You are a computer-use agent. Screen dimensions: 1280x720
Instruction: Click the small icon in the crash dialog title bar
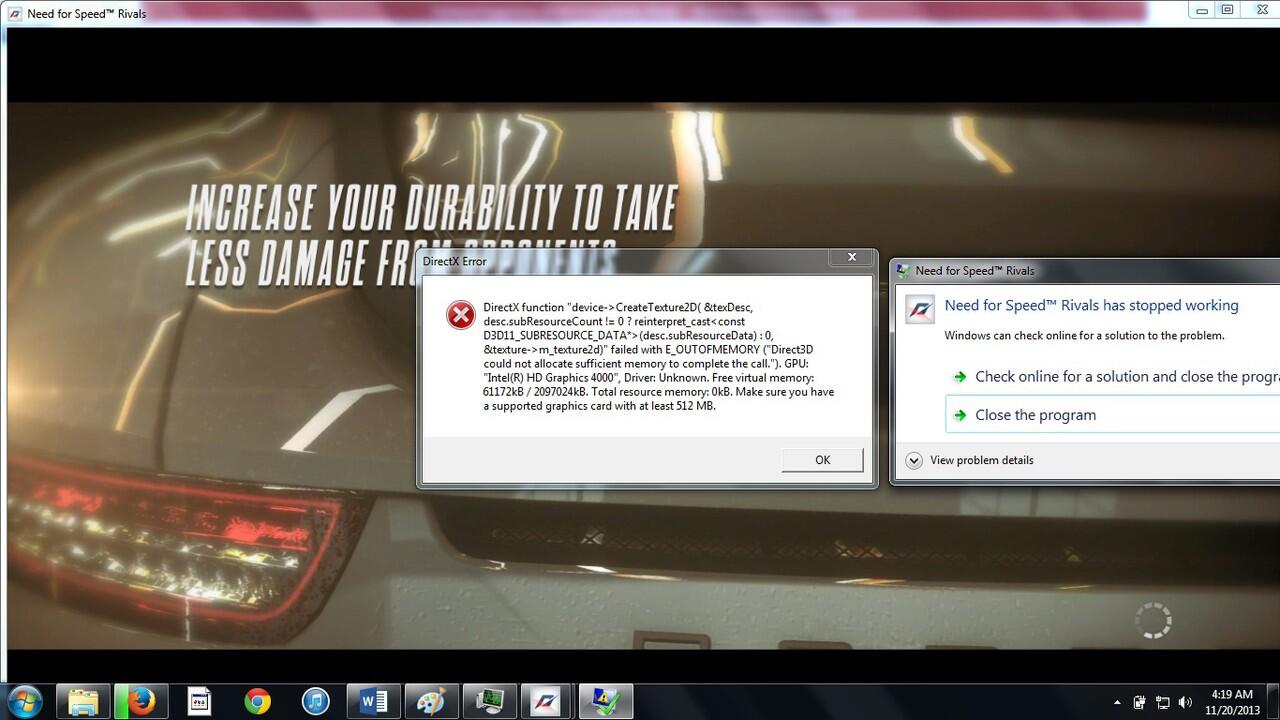(903, 271)
